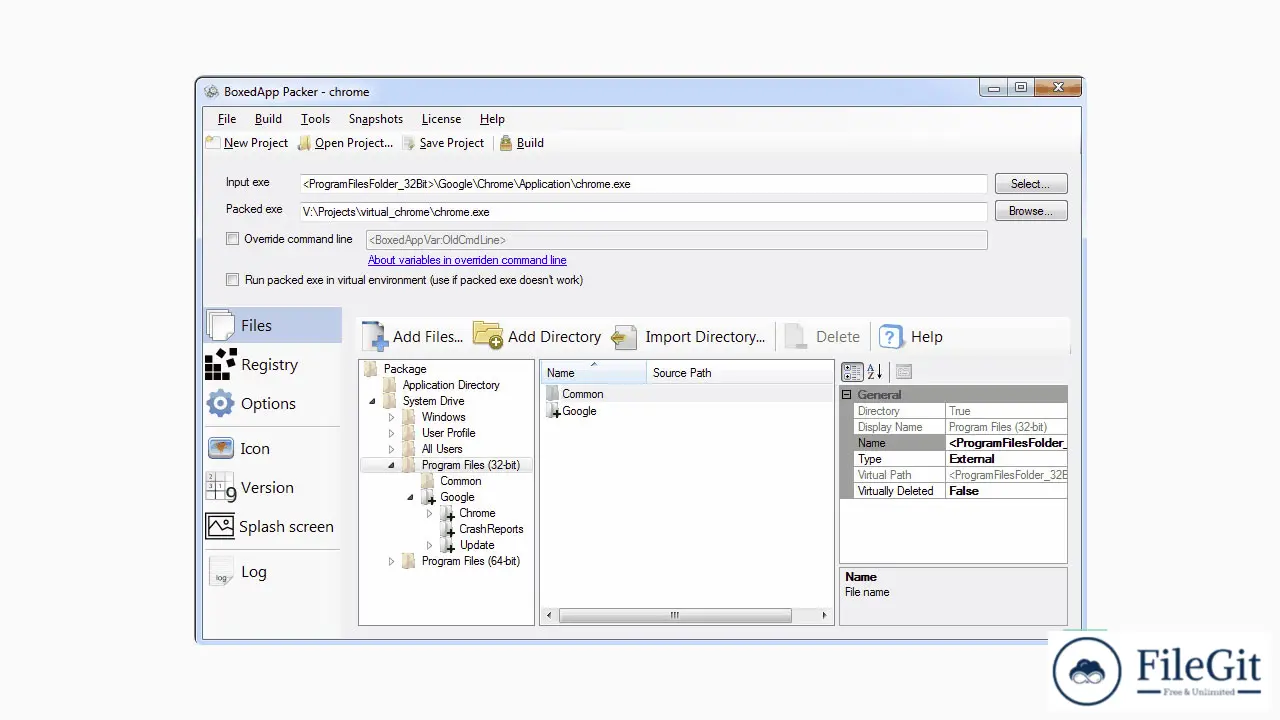Open the Files section icon
The height and width of the screenshot is (720, 1280).
221,325
